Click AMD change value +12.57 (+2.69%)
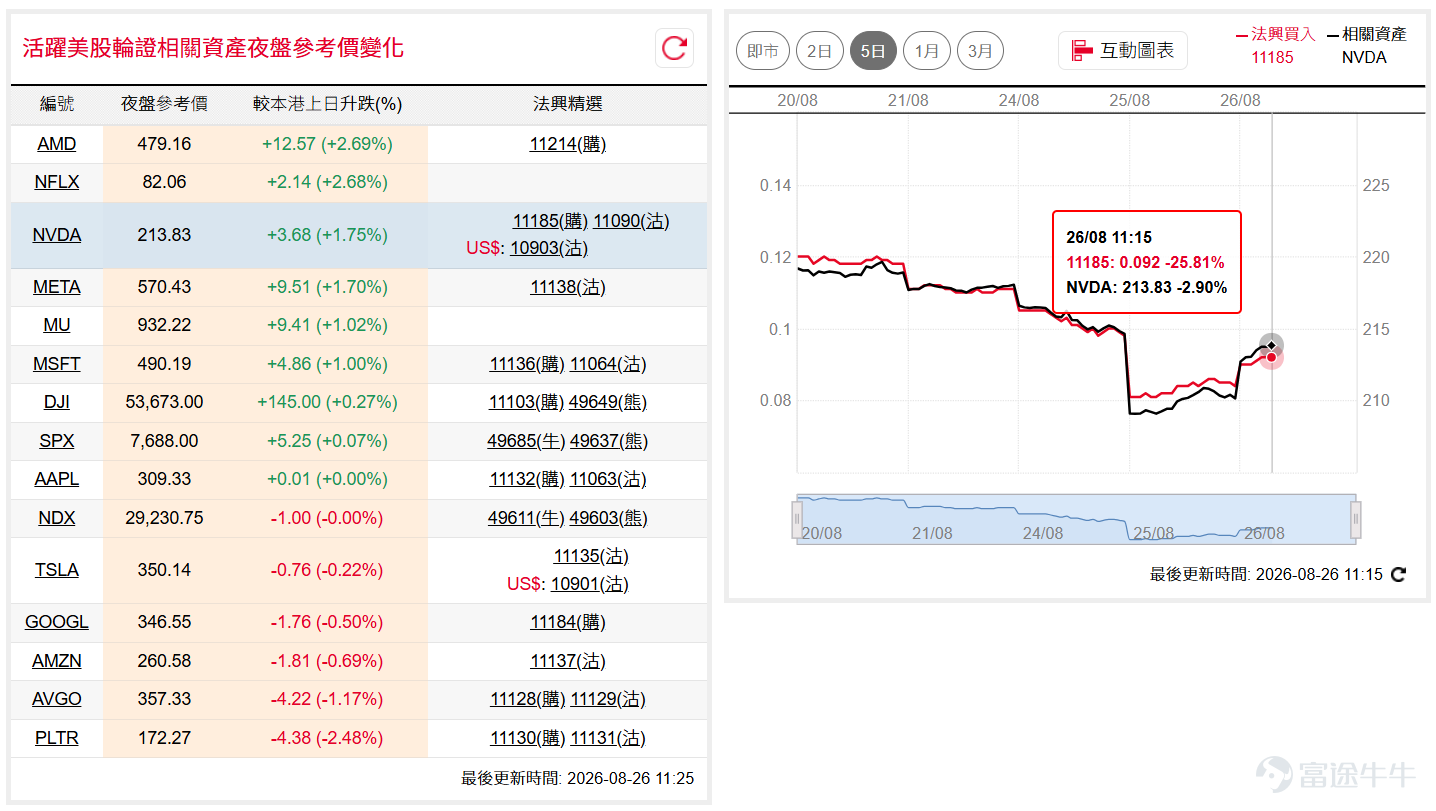1436x811 pixels. [x=327, y=144]
